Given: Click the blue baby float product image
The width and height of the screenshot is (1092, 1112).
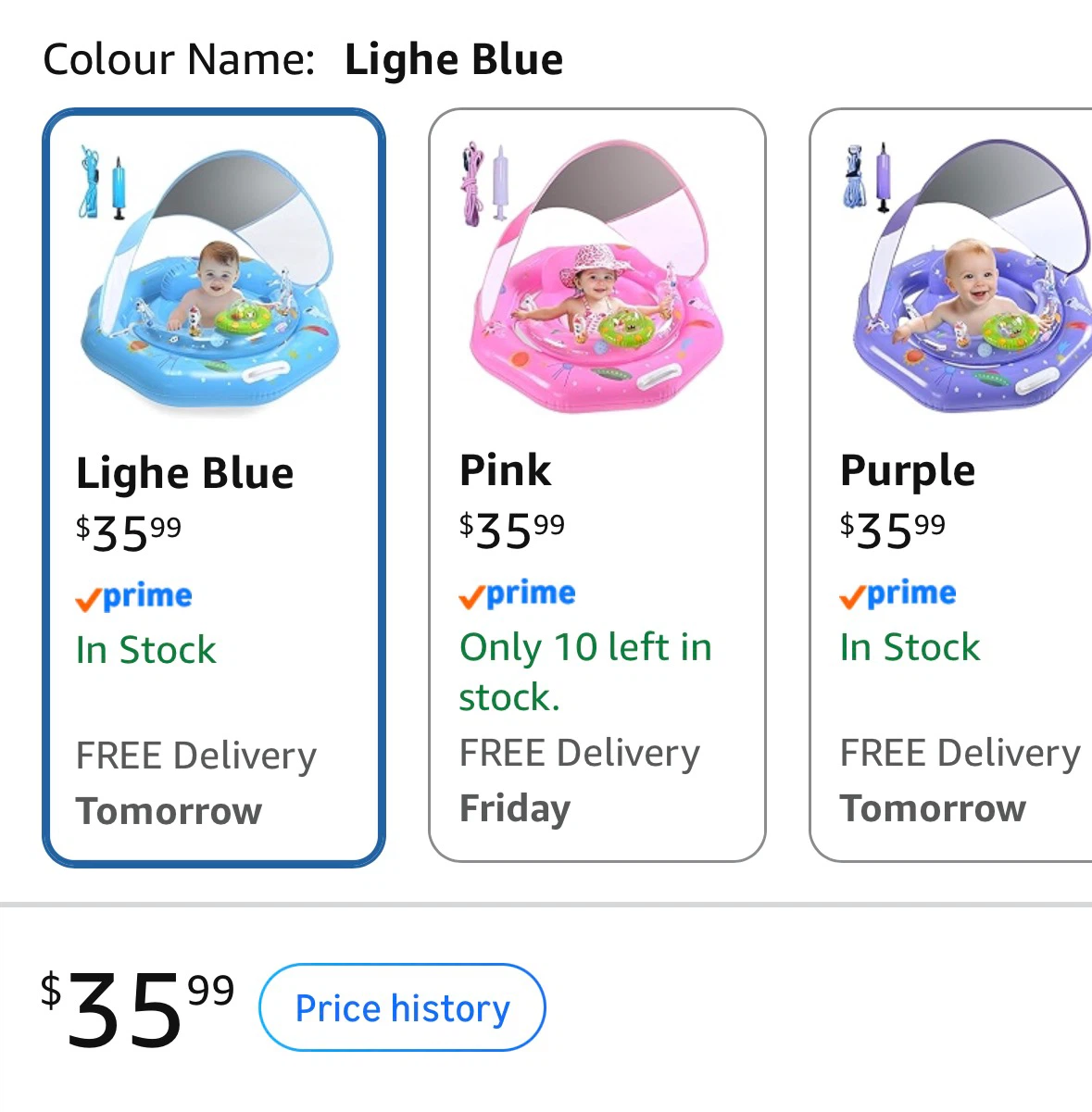Looking at the screenshot, I should [213, 278].
